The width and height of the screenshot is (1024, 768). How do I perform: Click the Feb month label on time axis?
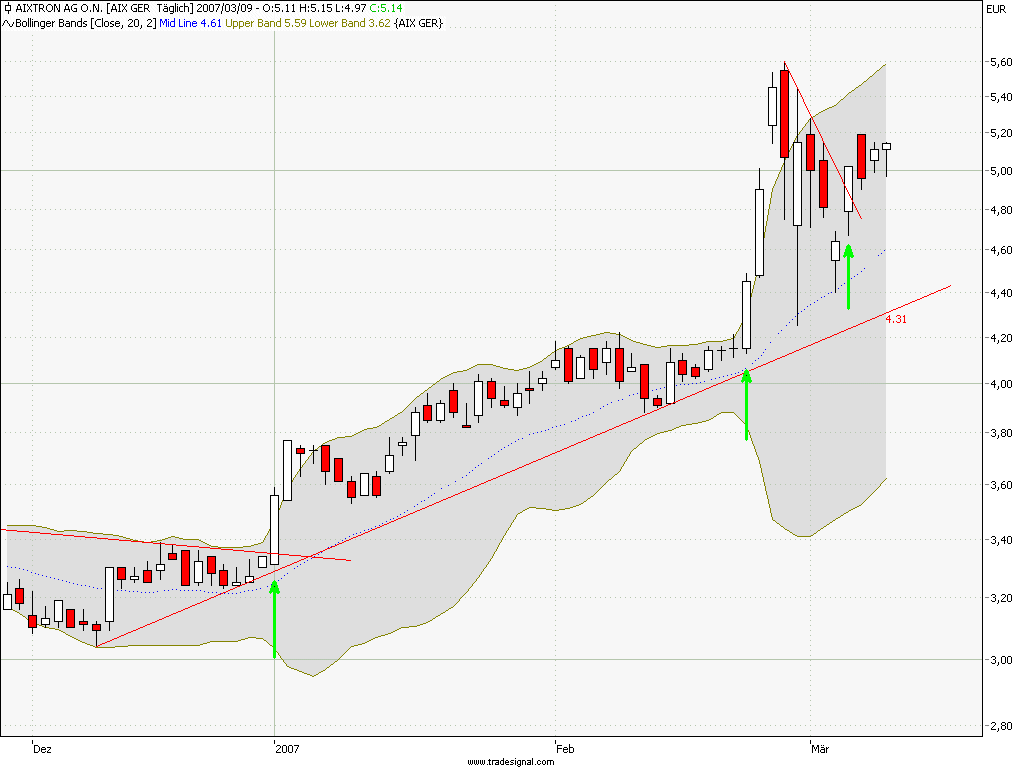tap(565, 749)
